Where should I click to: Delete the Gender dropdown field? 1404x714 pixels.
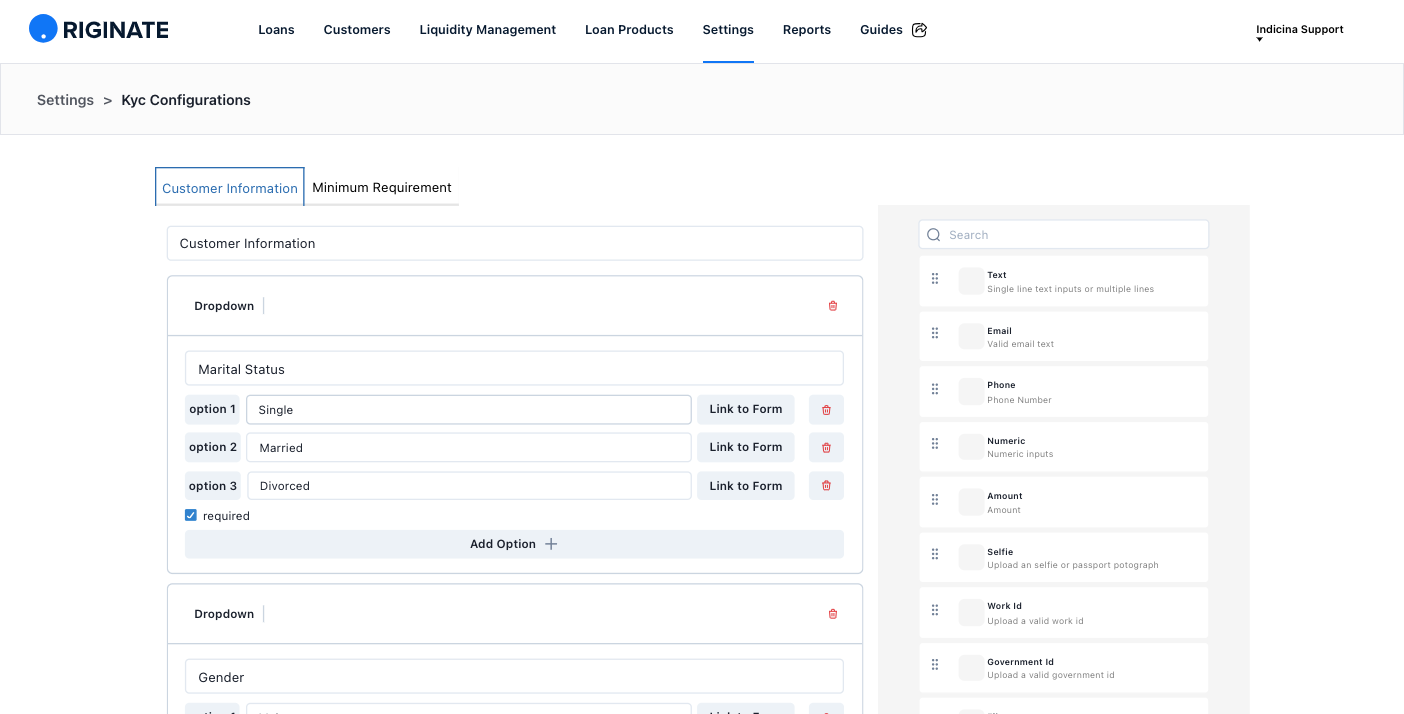coord(833,614)
